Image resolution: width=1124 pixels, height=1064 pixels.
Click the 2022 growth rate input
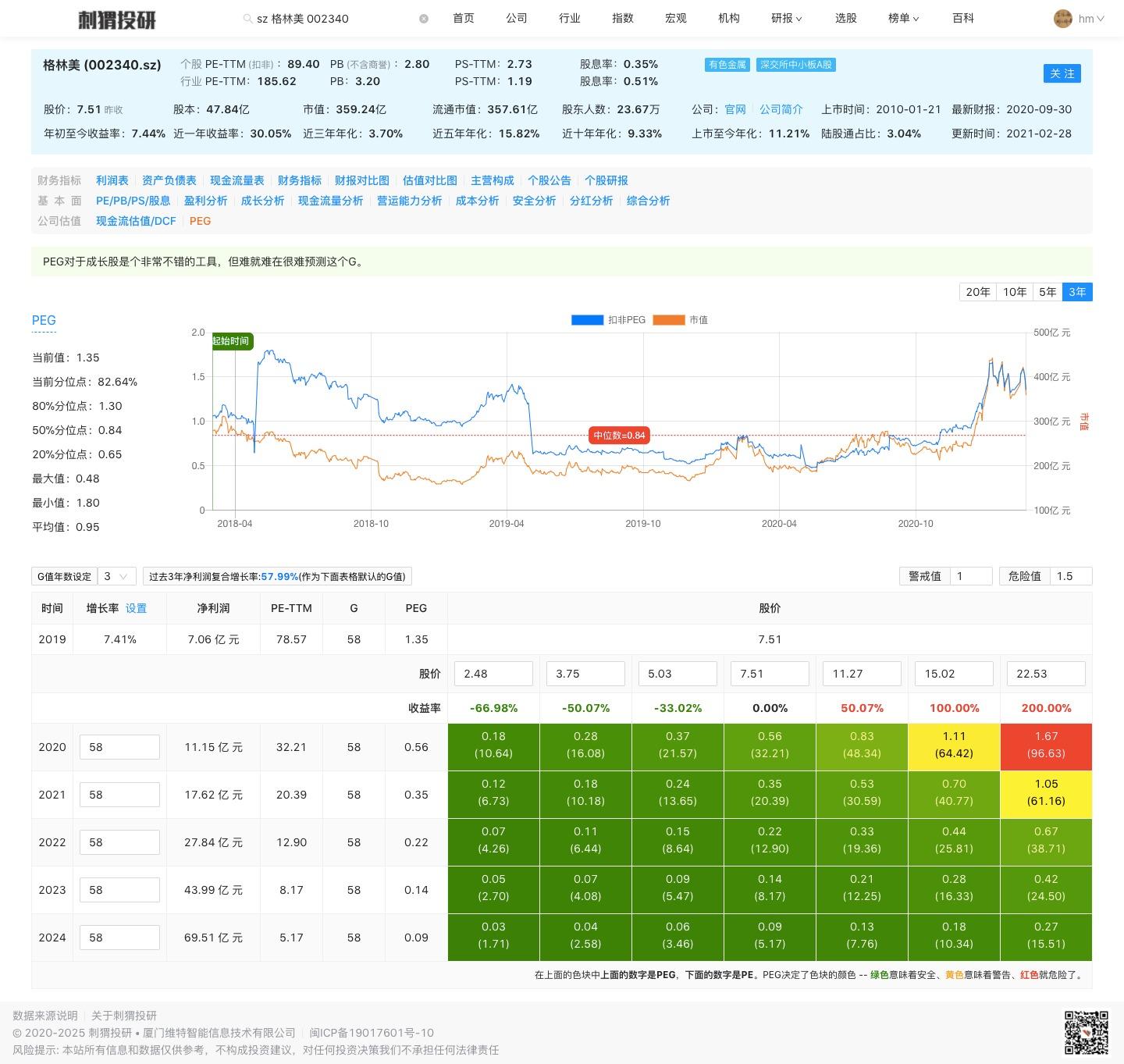point(120,842)
